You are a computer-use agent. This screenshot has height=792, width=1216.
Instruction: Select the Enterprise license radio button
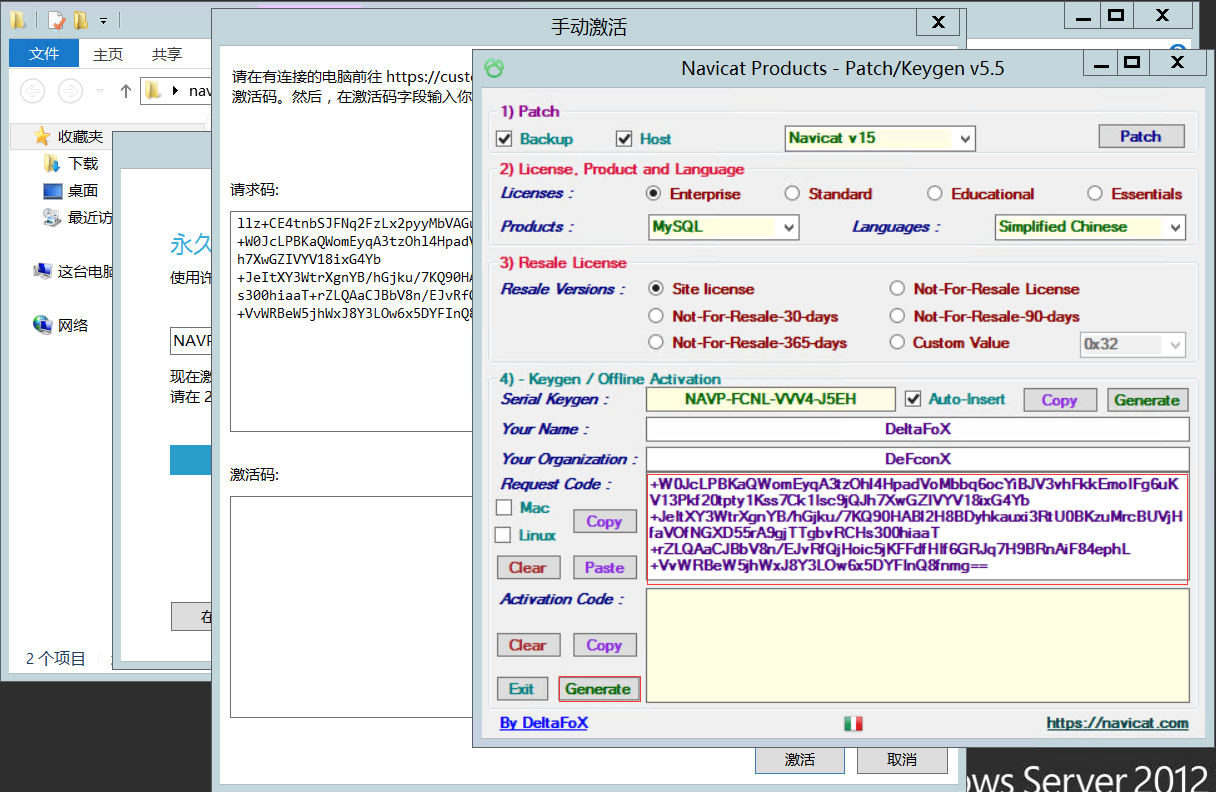[654, 194]
